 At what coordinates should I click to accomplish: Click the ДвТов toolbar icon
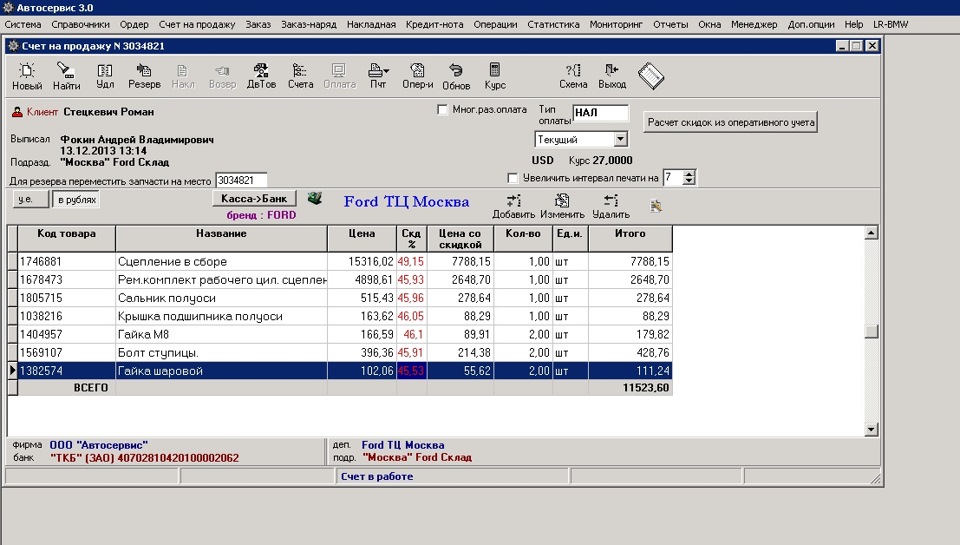[x=261, y=77]
